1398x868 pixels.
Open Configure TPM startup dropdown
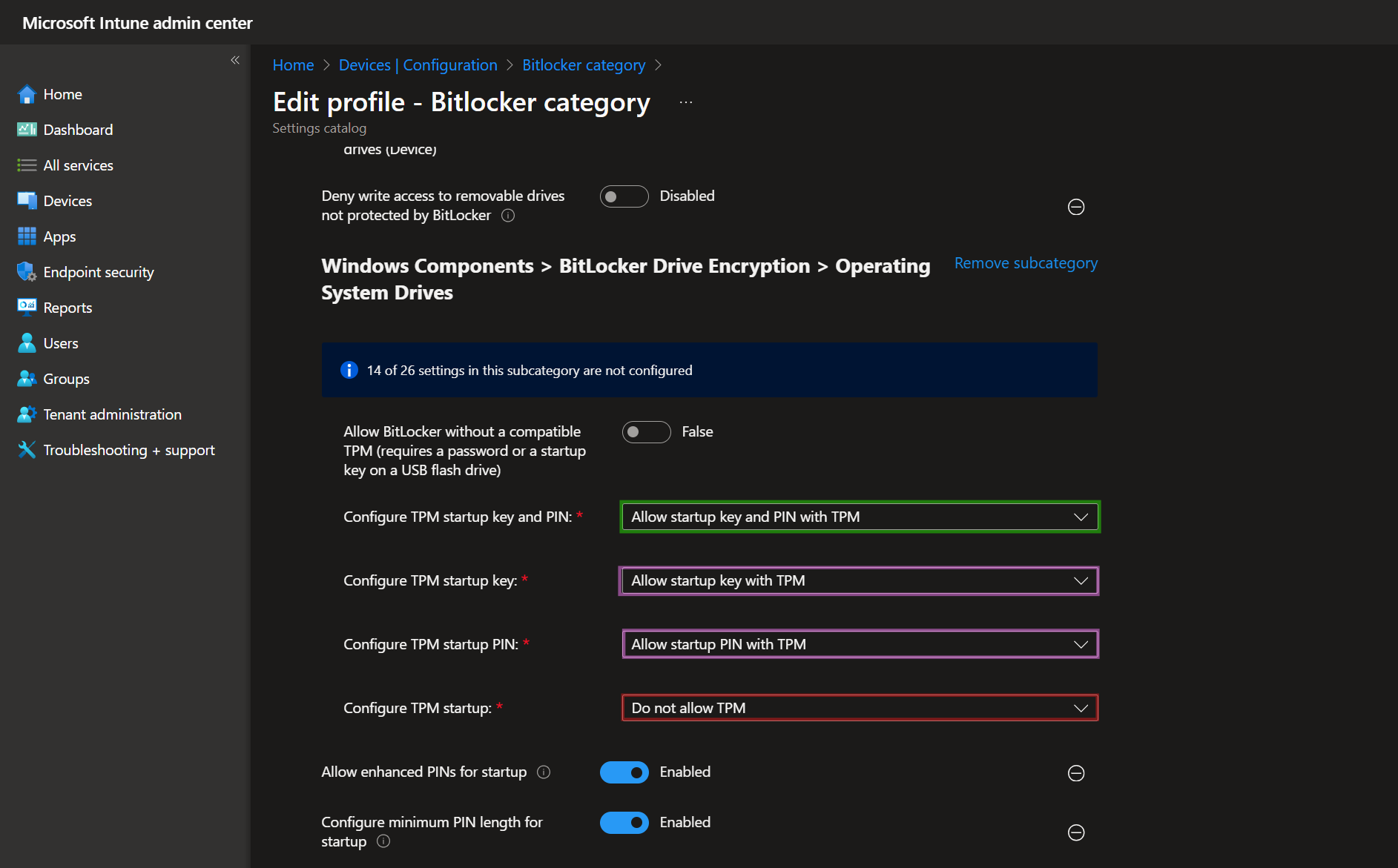tap(860, 708)
